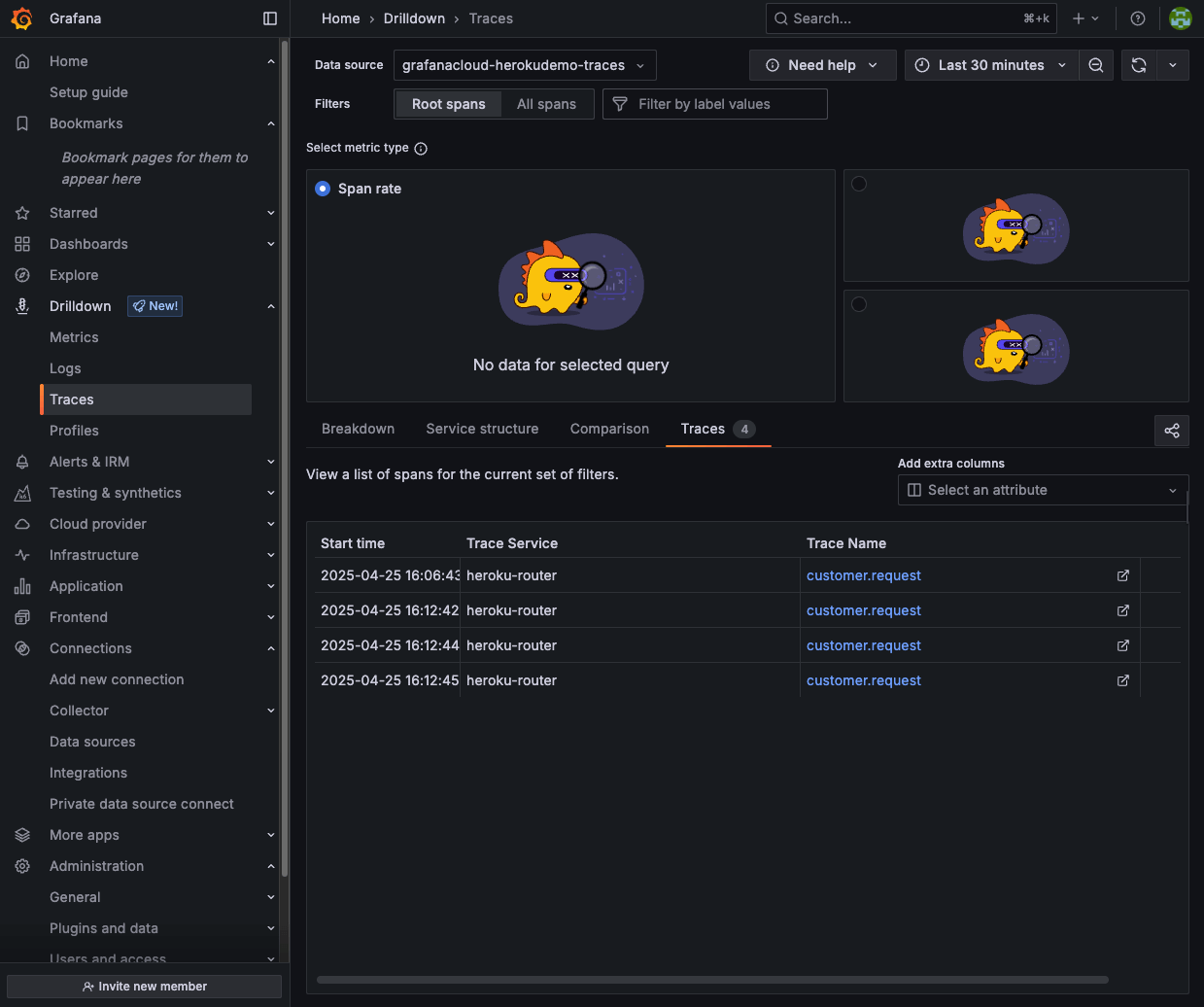Open the data source dropdown
This screenshot has width=1204, height=1007.
coord(525,65)
